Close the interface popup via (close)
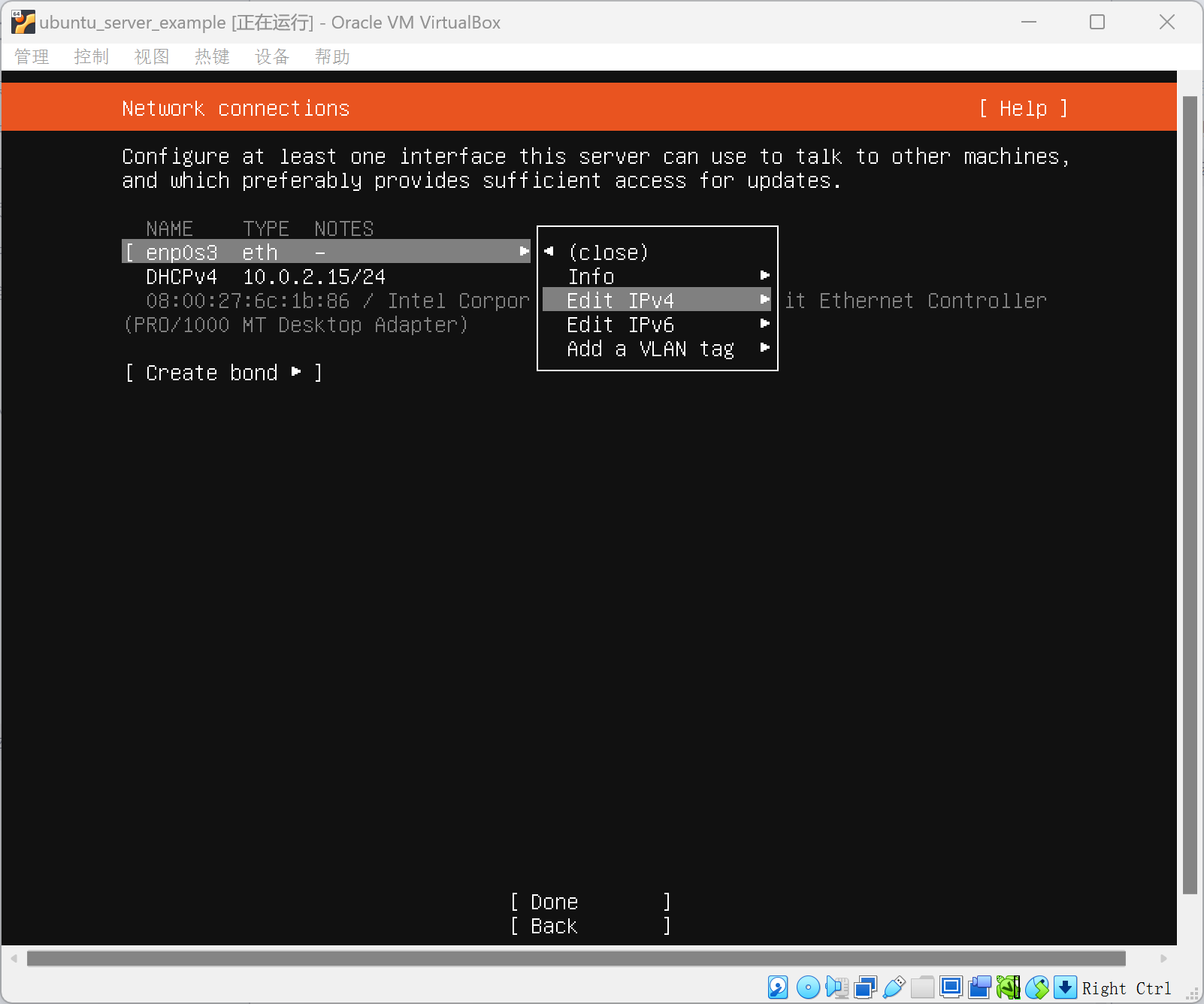This screenshot has height=1004, width=1204. [608, 253]
